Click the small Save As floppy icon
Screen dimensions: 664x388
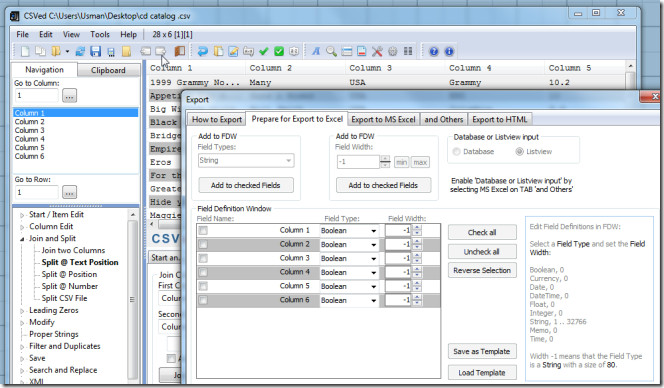(x=111, y=52)
